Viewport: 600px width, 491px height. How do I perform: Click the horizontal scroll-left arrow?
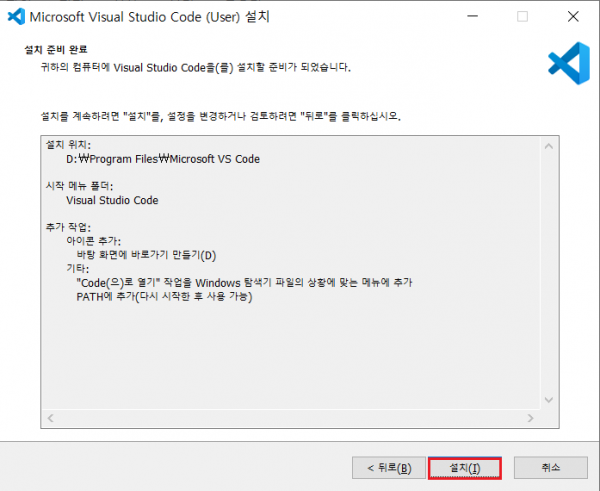click(x=51, y=418)
